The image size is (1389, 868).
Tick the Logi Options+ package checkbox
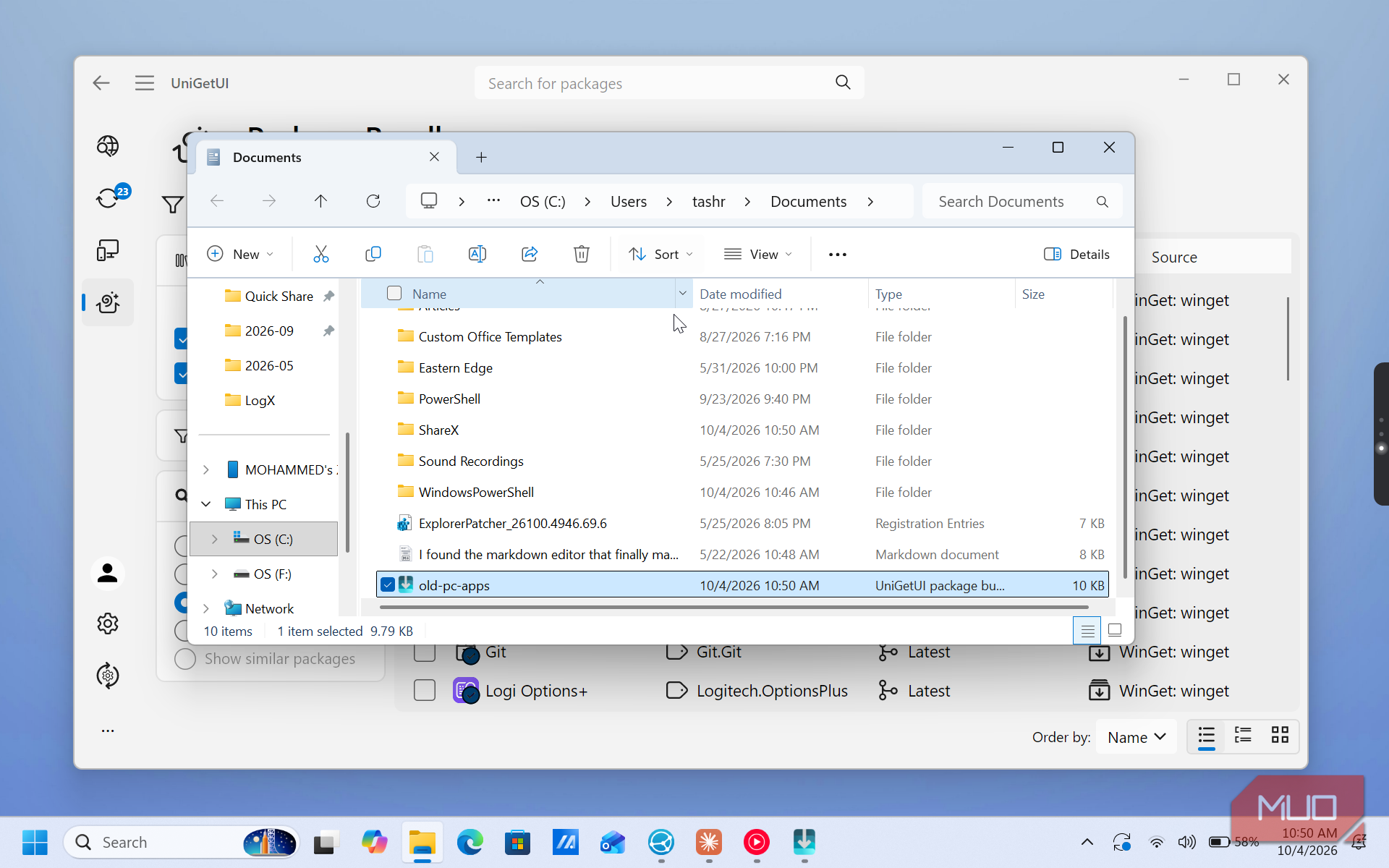[425, 691]
